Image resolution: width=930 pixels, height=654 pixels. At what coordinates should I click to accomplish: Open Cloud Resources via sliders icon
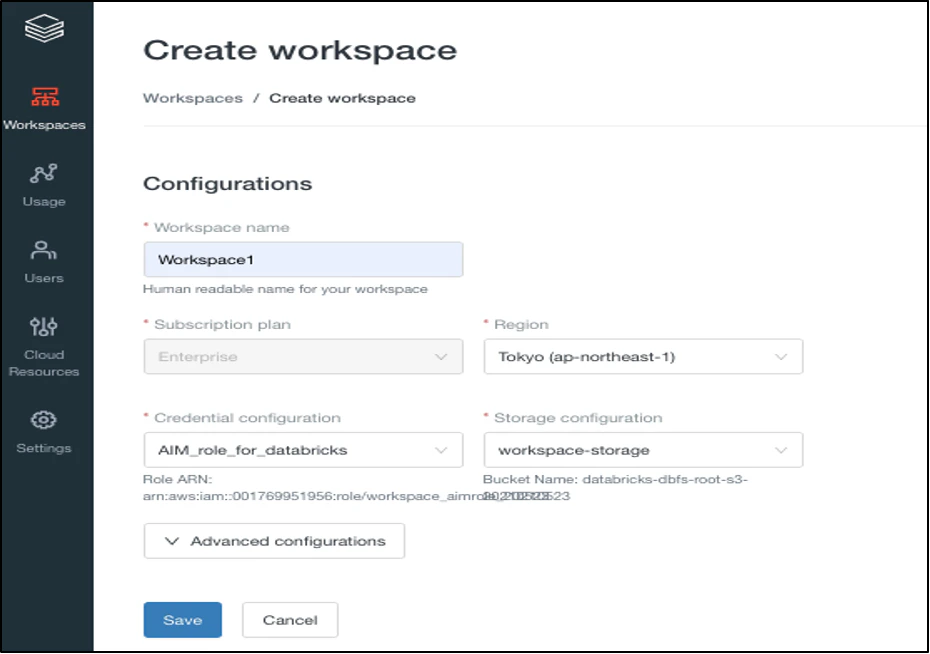(44, 326)
